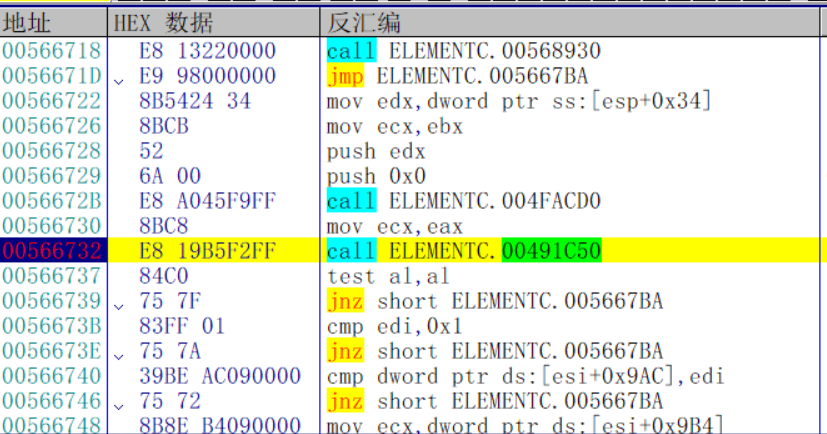Click the 反汇编 column header
This screenshot has width=827, height=434.
[570, 23]
